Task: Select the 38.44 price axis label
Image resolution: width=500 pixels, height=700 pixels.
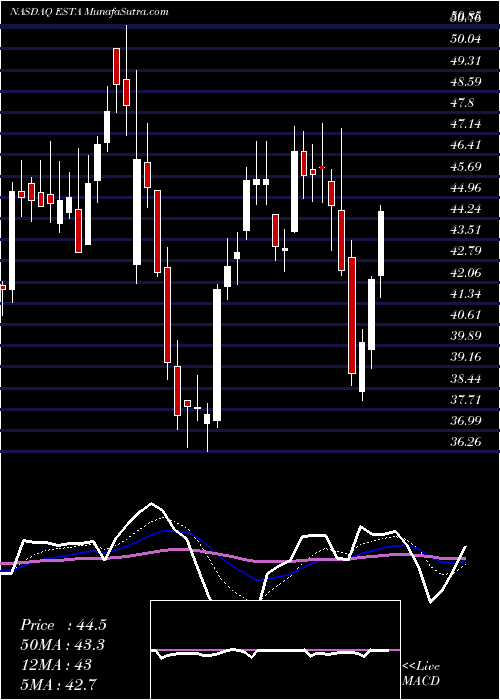Action: 466,379
